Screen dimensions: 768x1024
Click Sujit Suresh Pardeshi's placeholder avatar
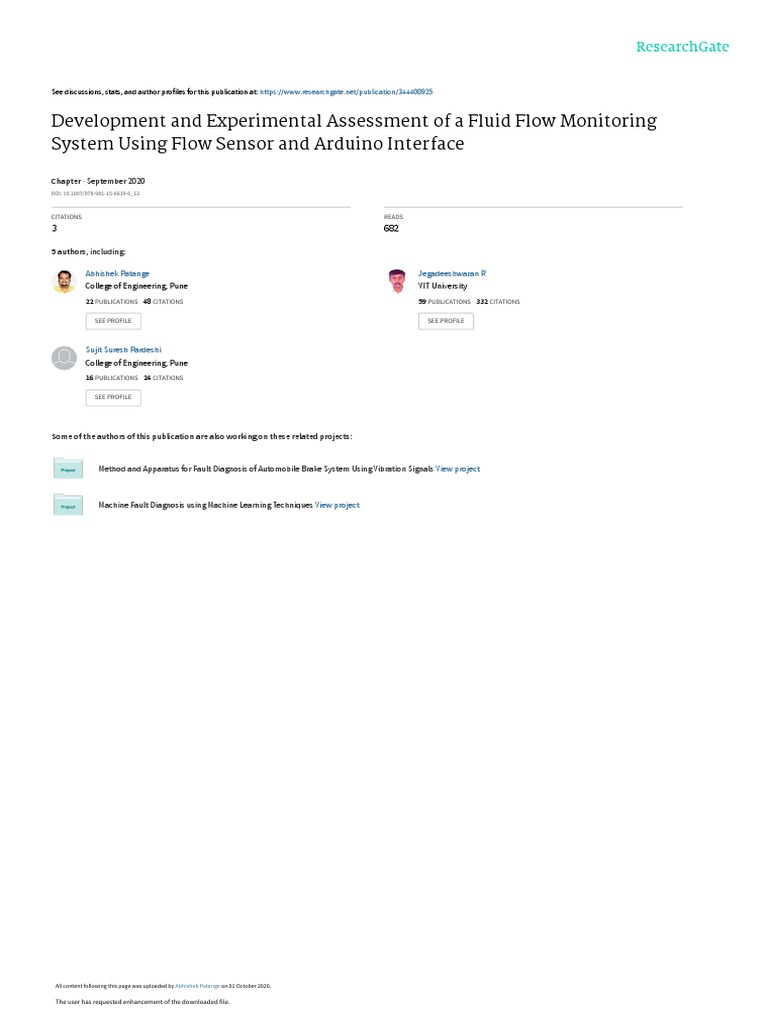[x=64, y=358]
